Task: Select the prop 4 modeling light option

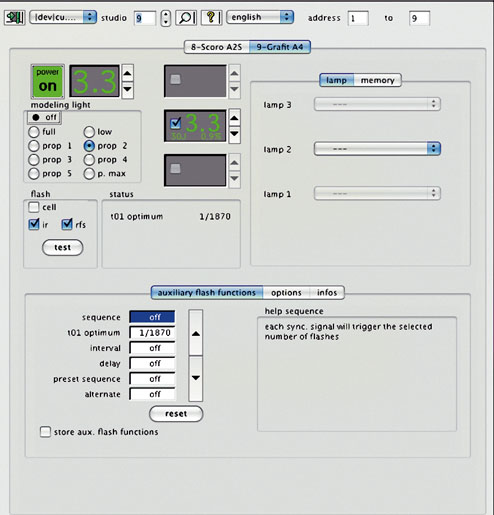Action: point(89,160)
